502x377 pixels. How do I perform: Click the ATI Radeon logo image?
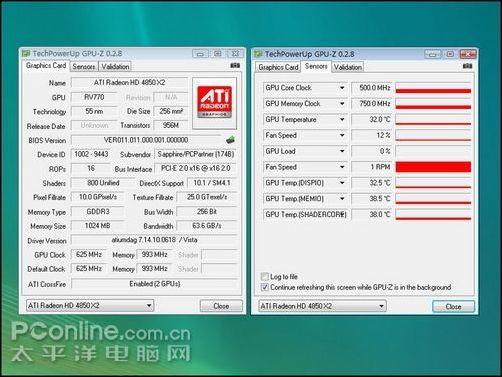tap(214, 102)
